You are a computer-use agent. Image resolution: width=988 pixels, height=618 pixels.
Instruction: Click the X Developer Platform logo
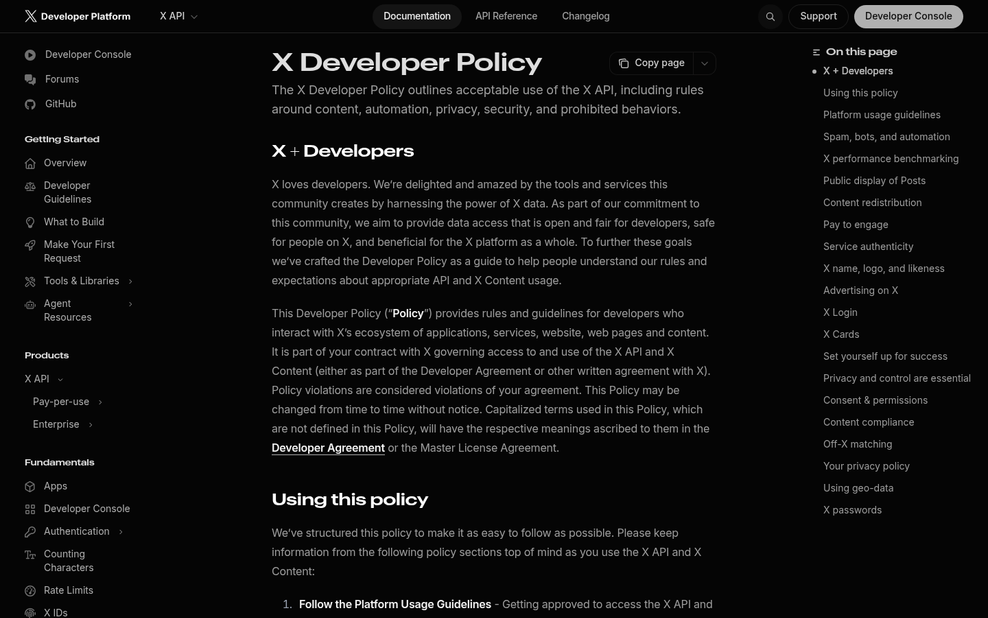tap(78, 16)
